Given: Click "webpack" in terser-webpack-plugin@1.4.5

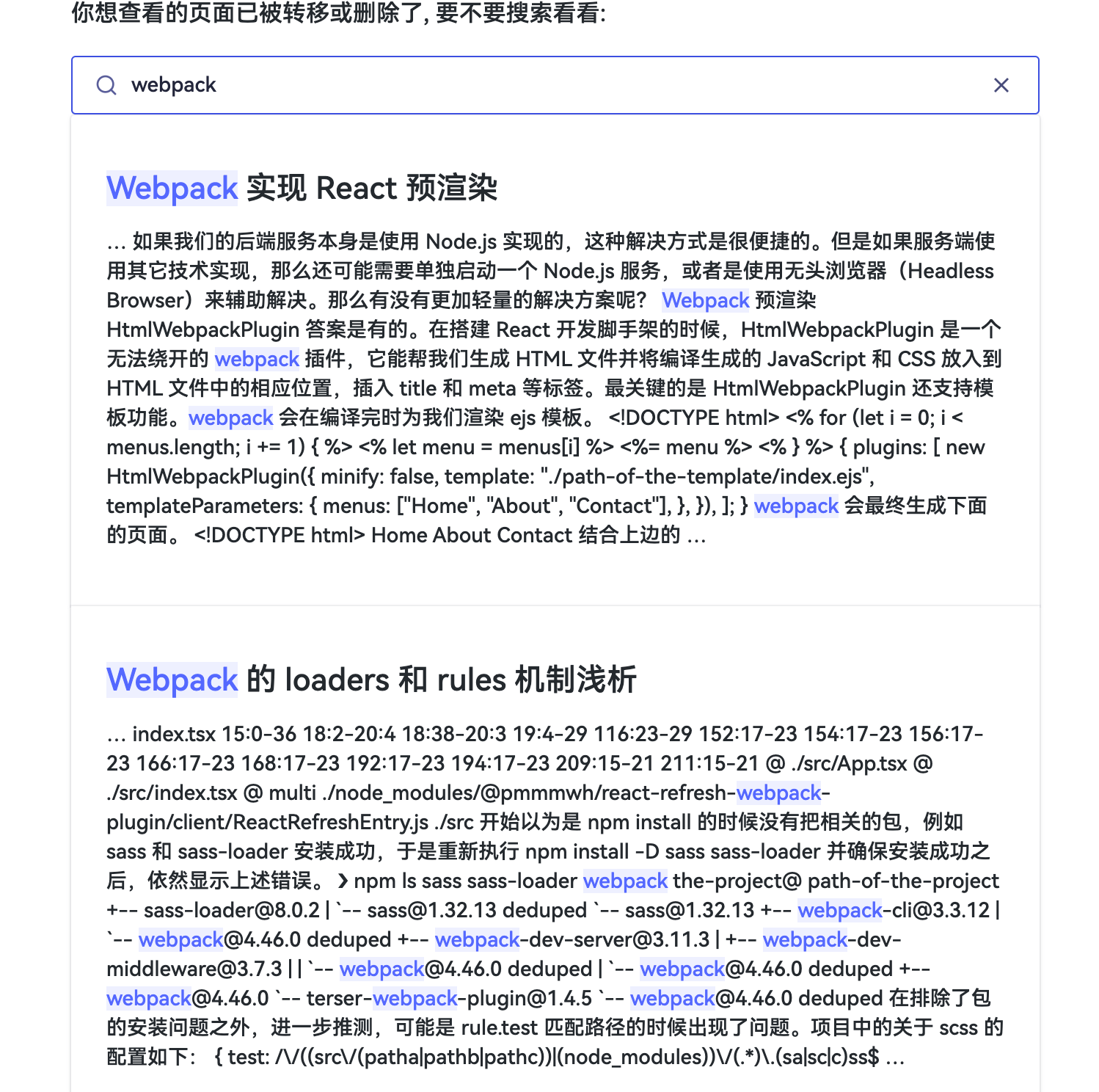Looking at the screenshot, I should tap(415, 998).
